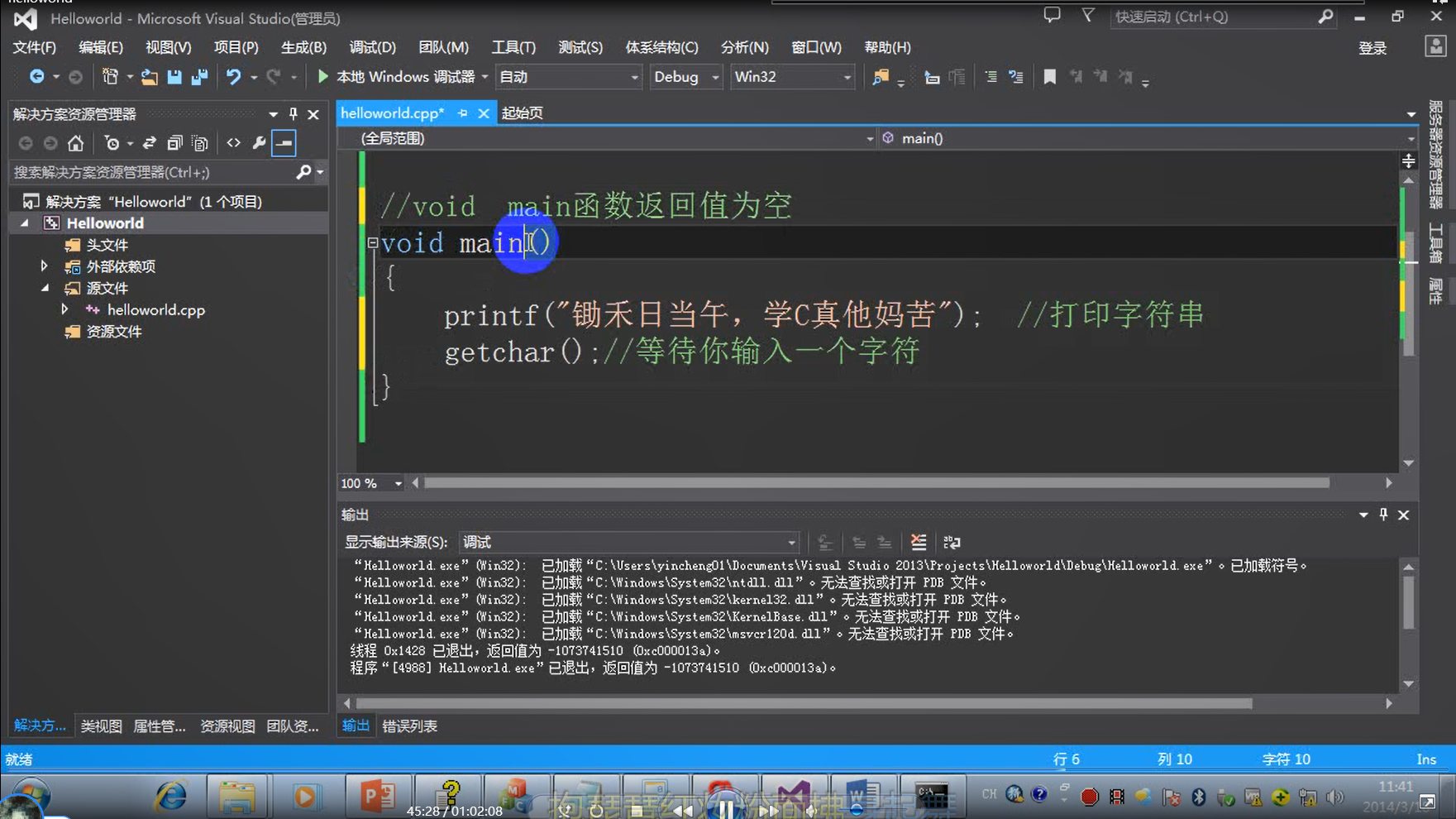
Task: Switch to the 类视图 tab
Action: (x=102, y=726)
